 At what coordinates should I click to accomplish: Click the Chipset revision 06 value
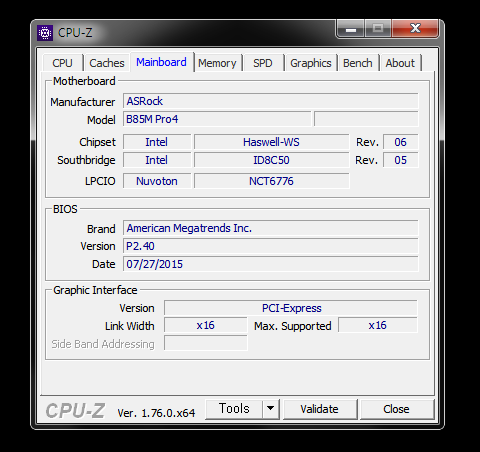(x=400, y=142)
